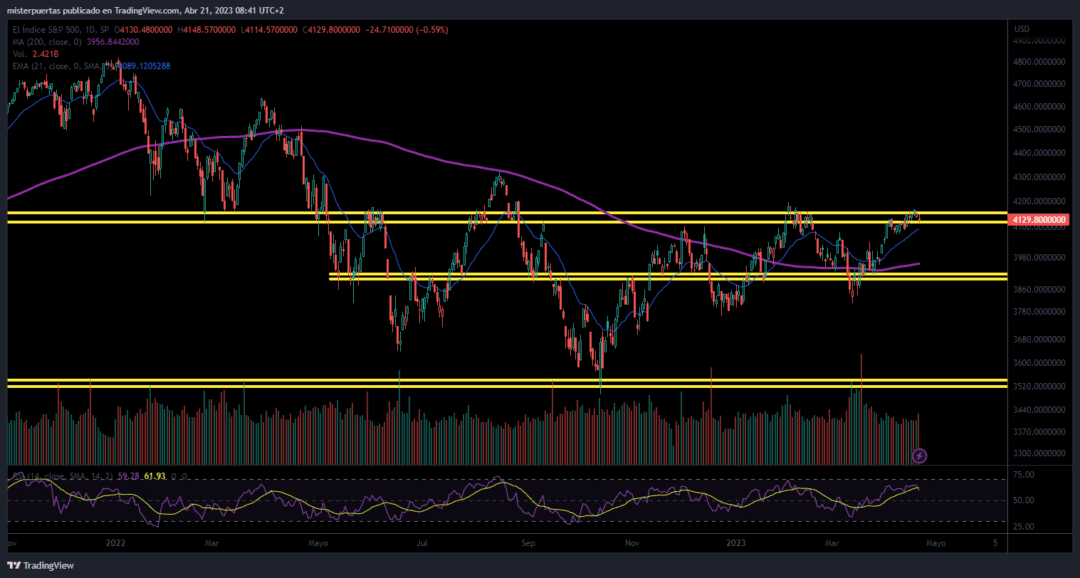Click the 25.00 level on RSI scale

[x=1023, y=526]
